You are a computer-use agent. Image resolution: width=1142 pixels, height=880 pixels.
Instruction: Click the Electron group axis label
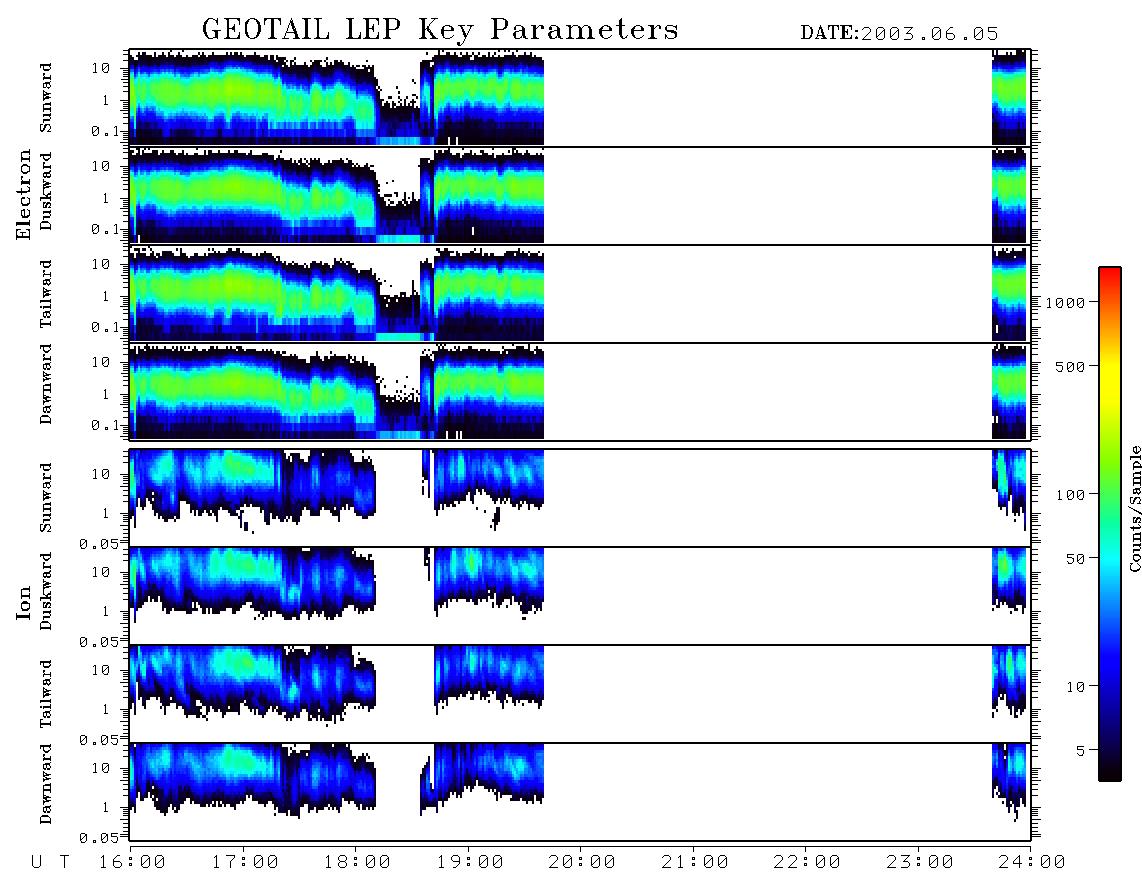[x=23, y=195]
